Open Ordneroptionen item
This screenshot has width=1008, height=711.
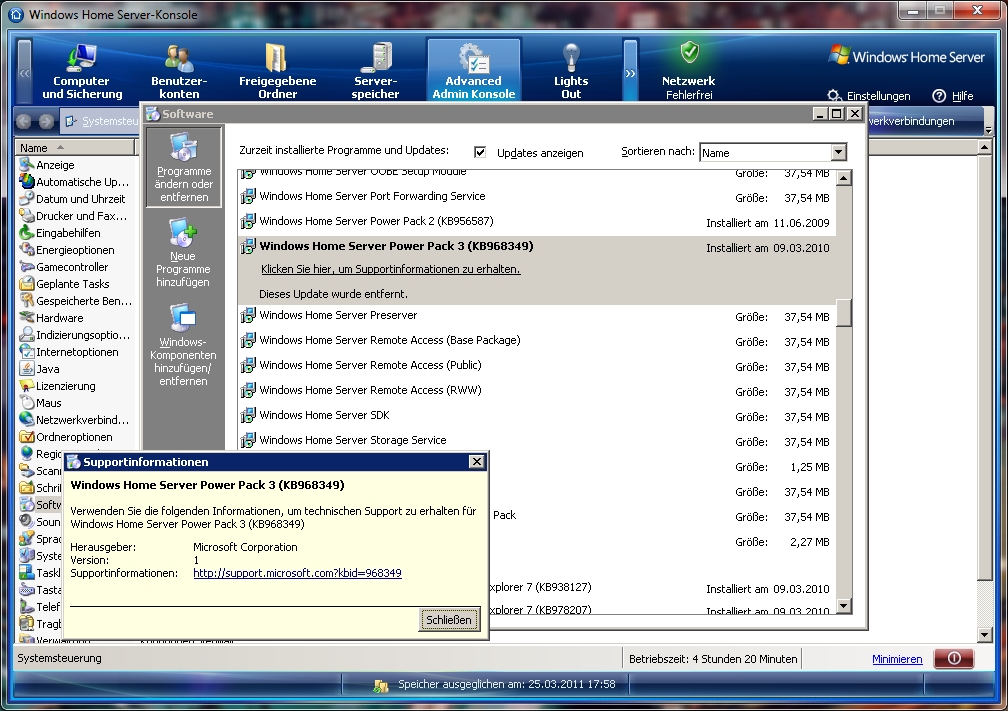coord(66,437)
